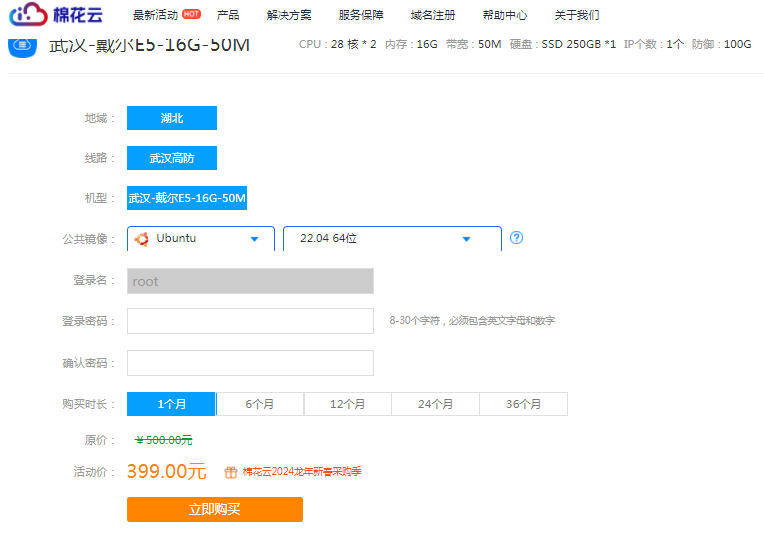
Task: Open the 最新活动 menu
Action: point(155,15)
